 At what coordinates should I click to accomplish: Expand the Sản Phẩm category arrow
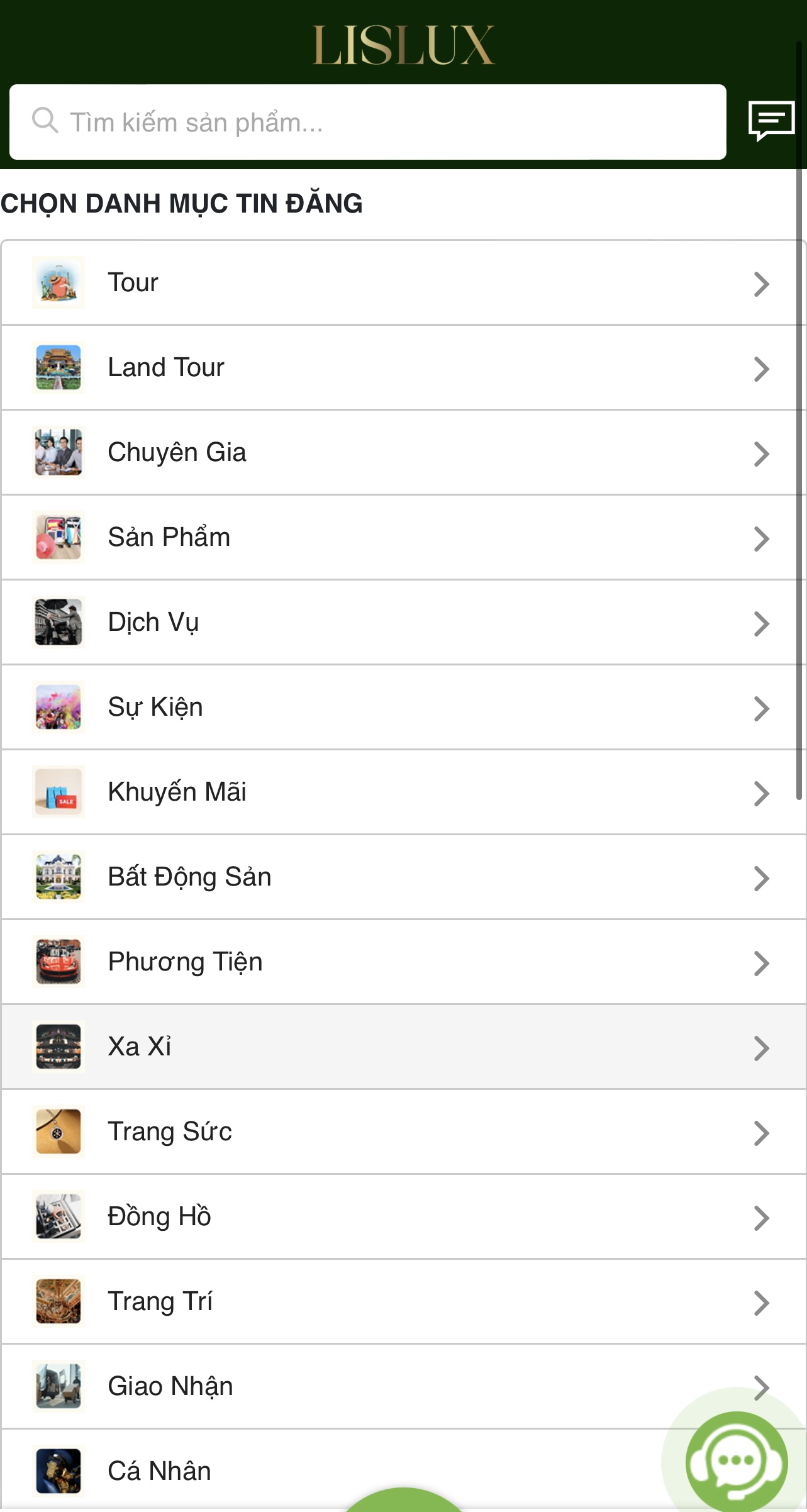(x=761, y=538)
